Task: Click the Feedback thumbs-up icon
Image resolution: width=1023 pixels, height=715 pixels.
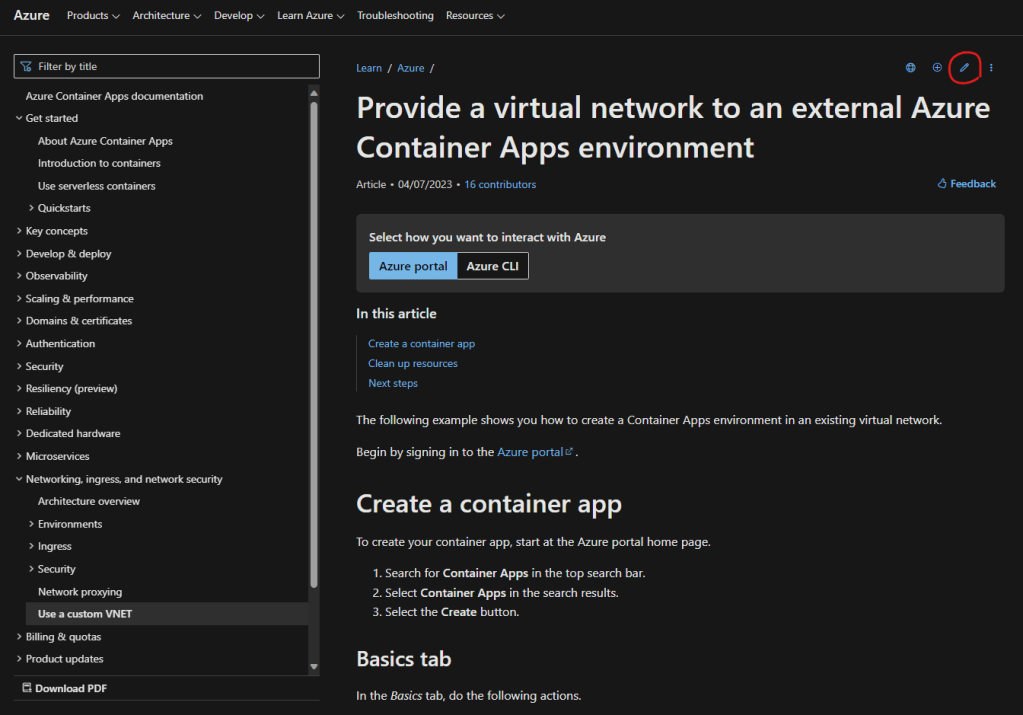Action: point(942,184)
